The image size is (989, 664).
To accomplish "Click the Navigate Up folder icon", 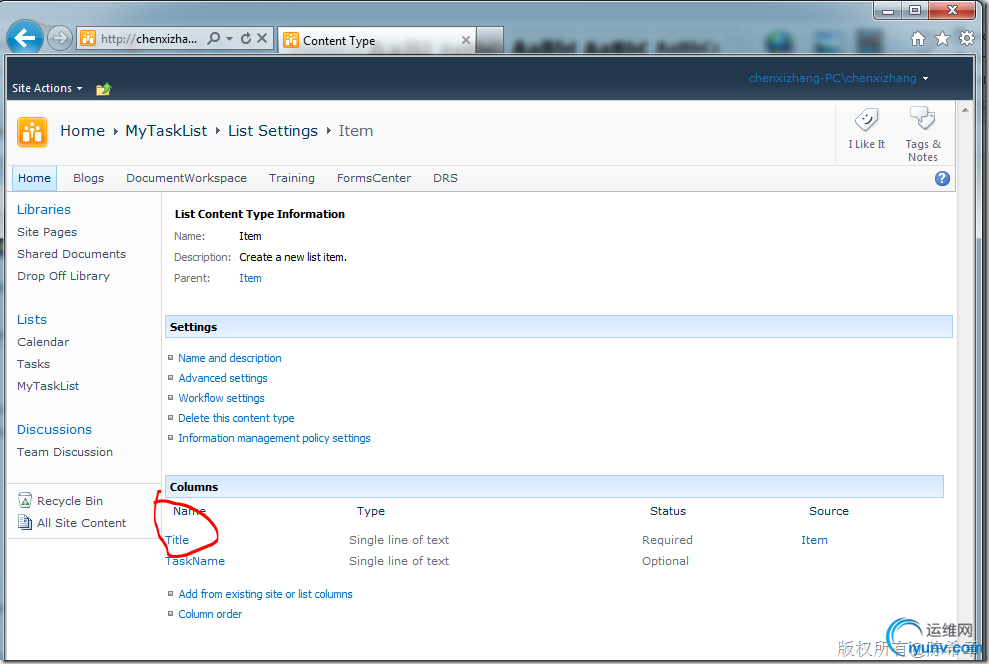I will tap(103, 89).
